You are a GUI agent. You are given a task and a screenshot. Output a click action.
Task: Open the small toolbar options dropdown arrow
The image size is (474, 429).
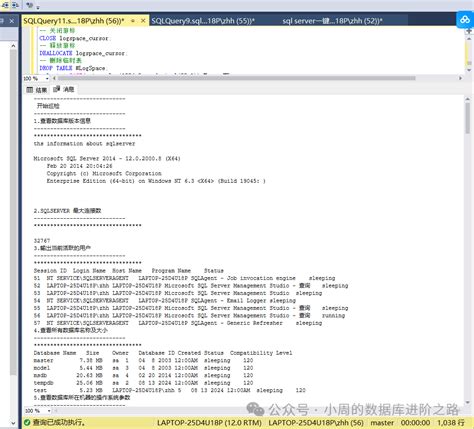38,7
